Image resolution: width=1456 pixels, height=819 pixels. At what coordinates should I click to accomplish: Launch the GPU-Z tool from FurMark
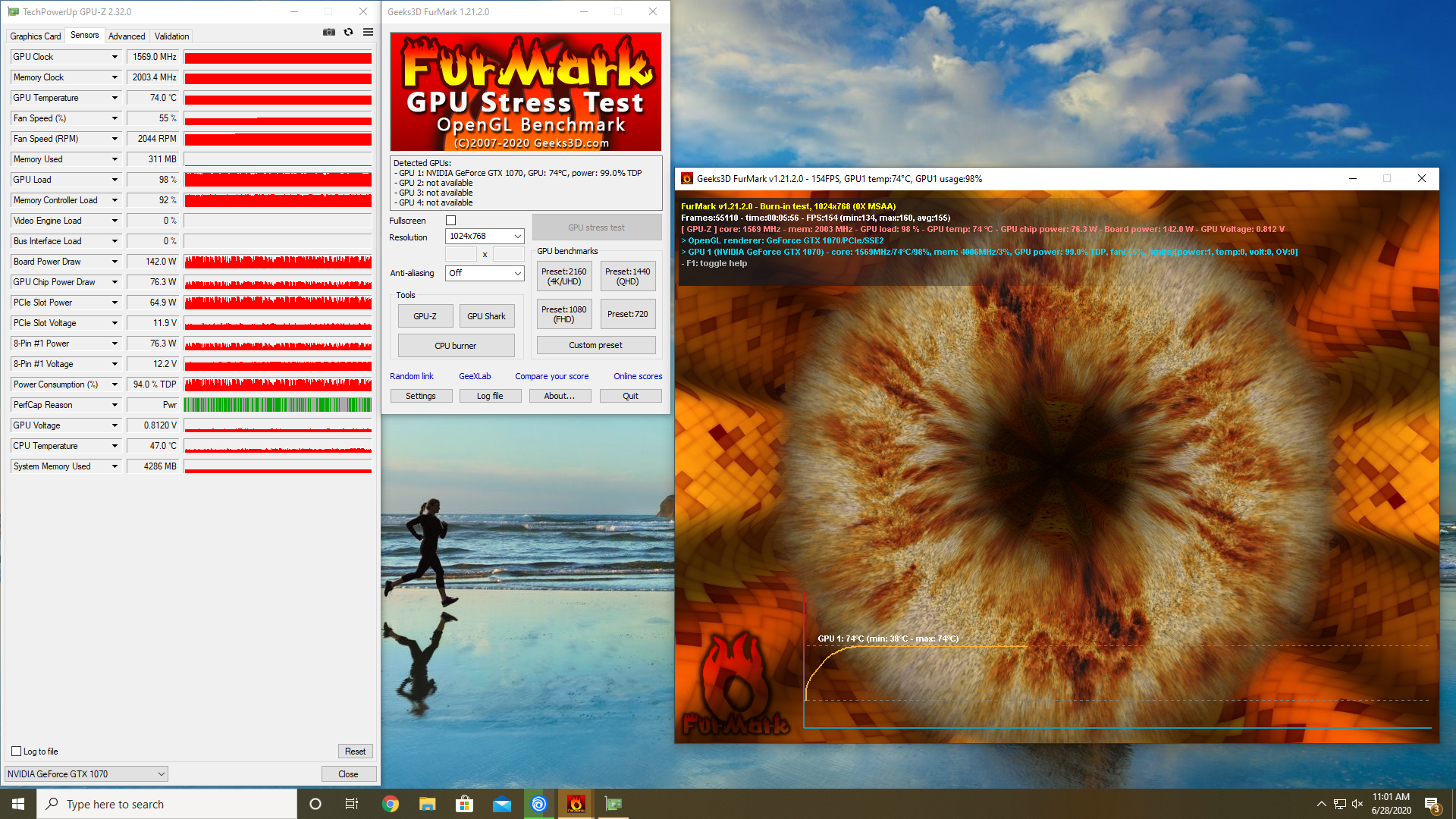click(425, 316)
